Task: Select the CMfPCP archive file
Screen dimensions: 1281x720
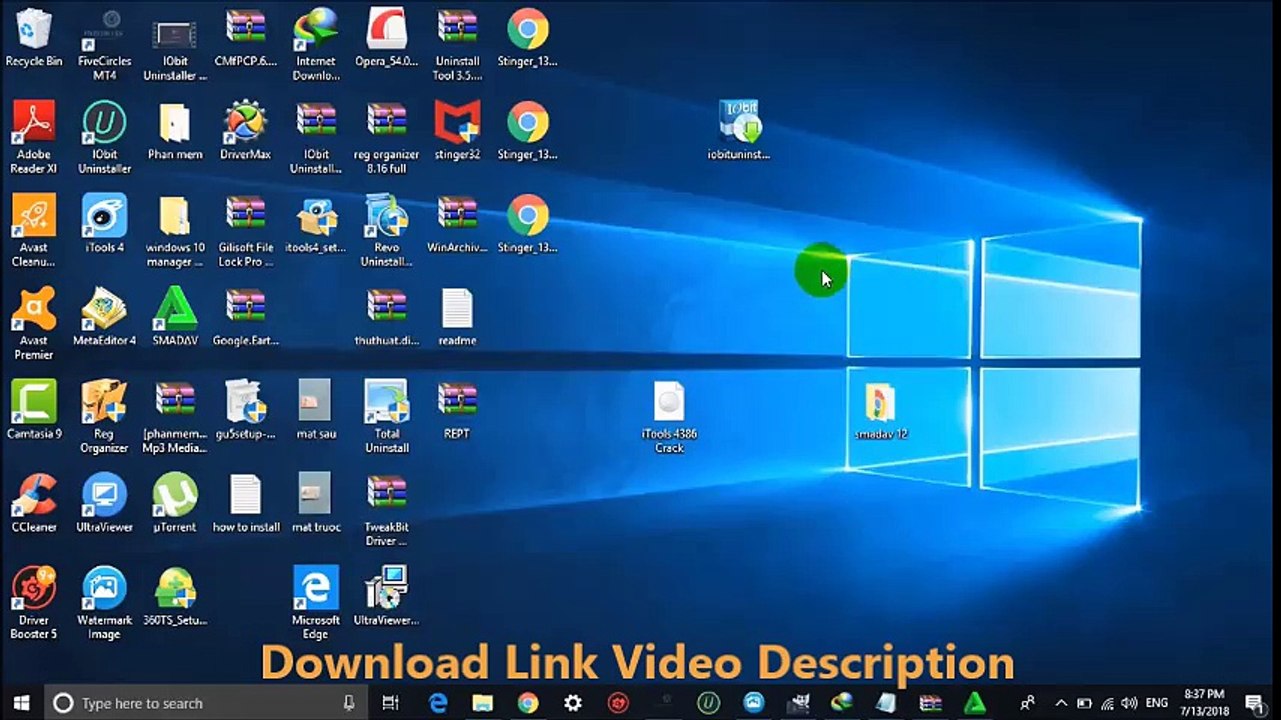Action: click(245, 38)
